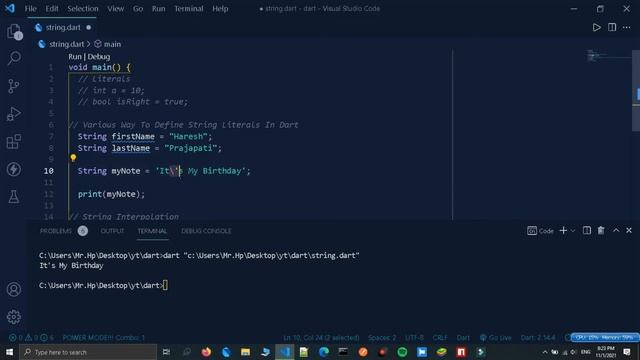Run the code with the play icon
640x360 pixels.
click(596, 27)
